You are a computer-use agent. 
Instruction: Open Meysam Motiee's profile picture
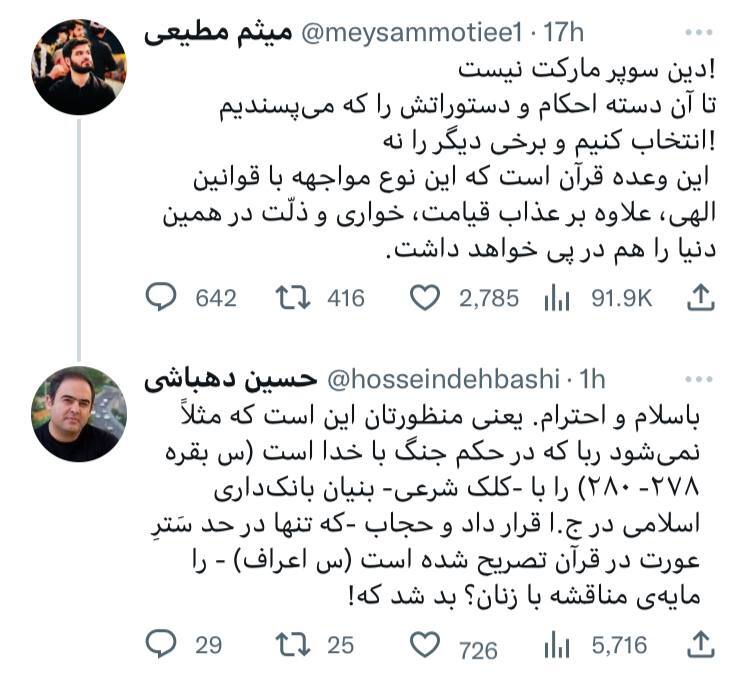coord(80,67)
